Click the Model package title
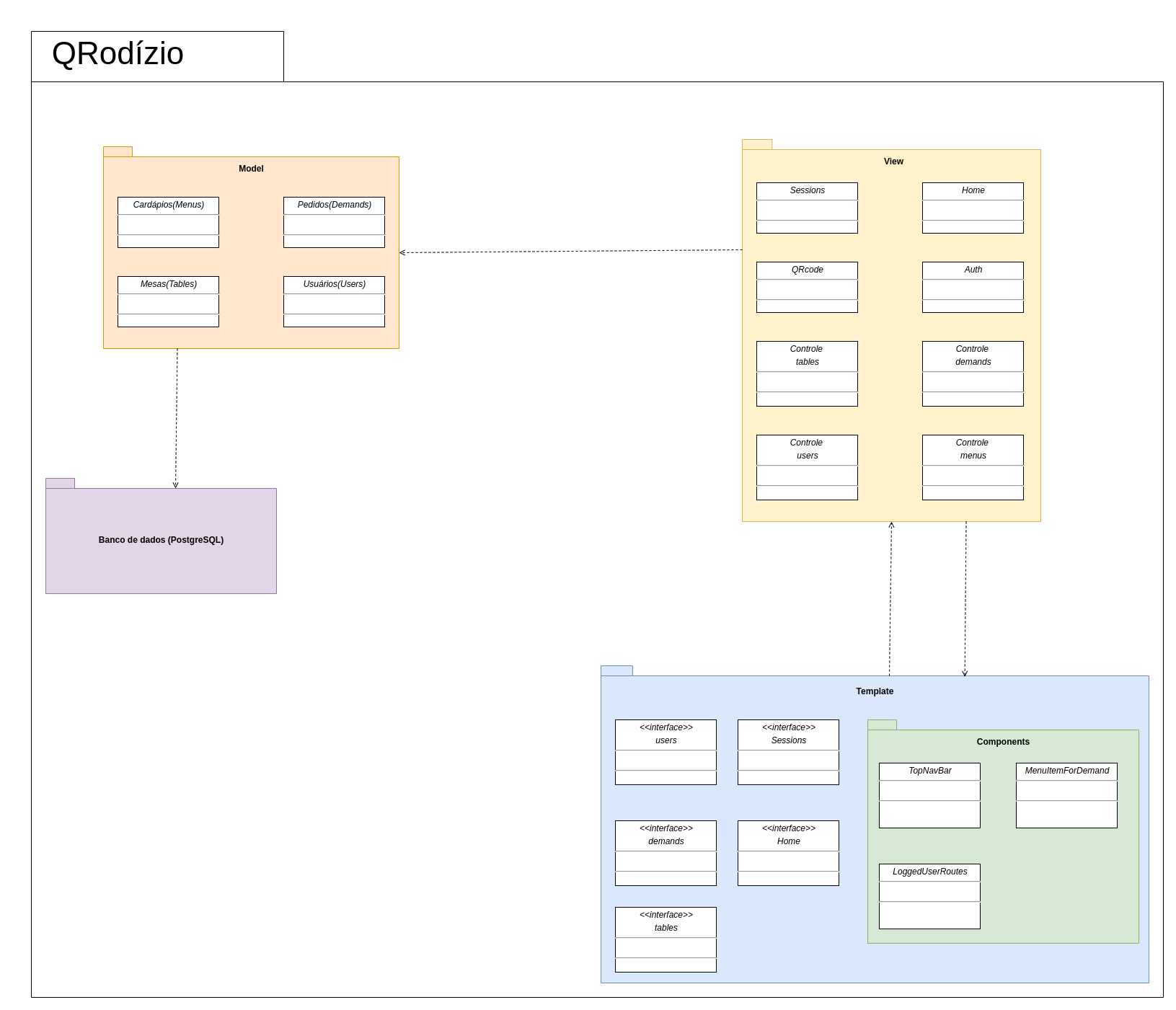Viewport: 1176px width, 1010px height. coord(251,169)
